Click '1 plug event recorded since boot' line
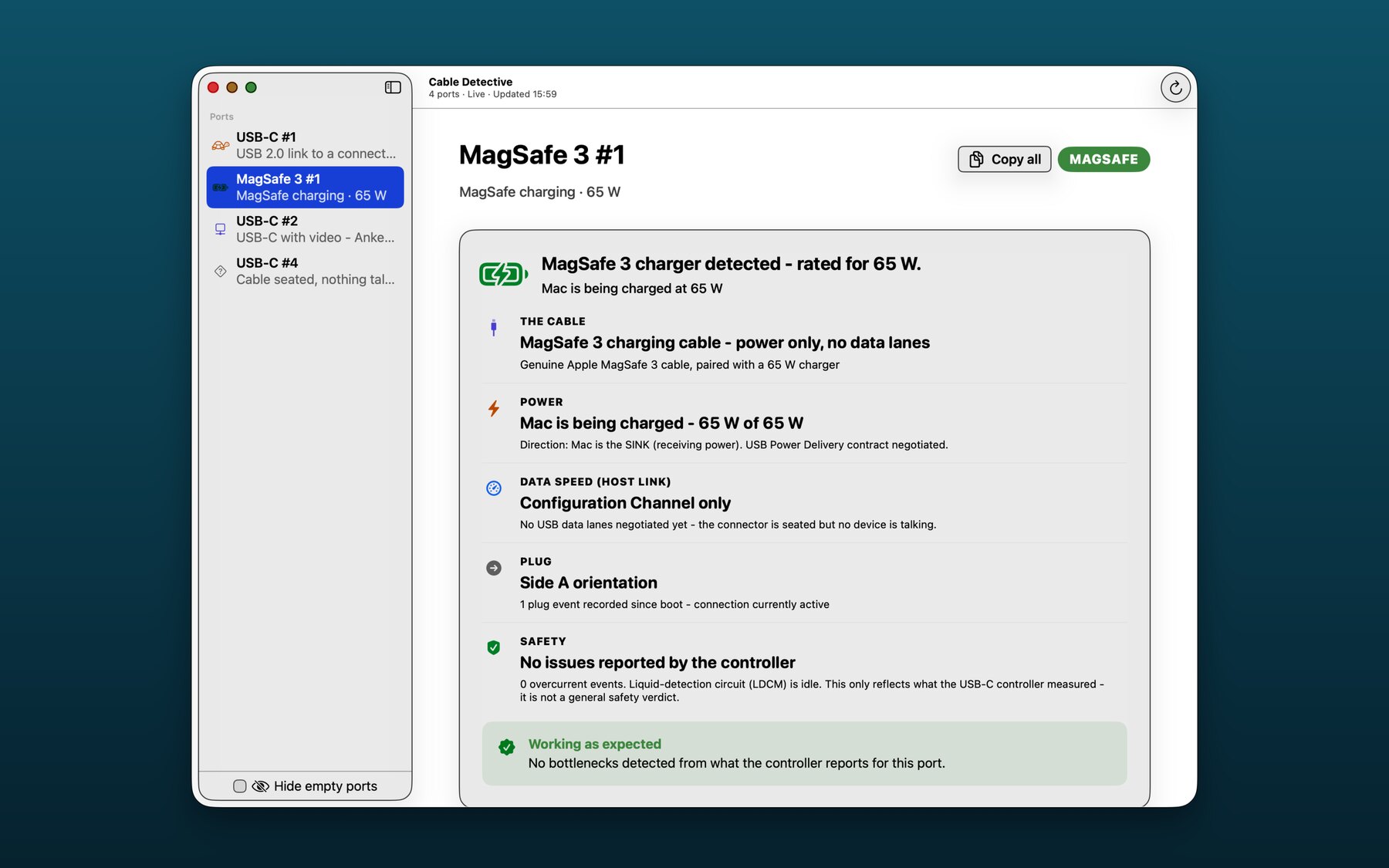 coord(674,605)
